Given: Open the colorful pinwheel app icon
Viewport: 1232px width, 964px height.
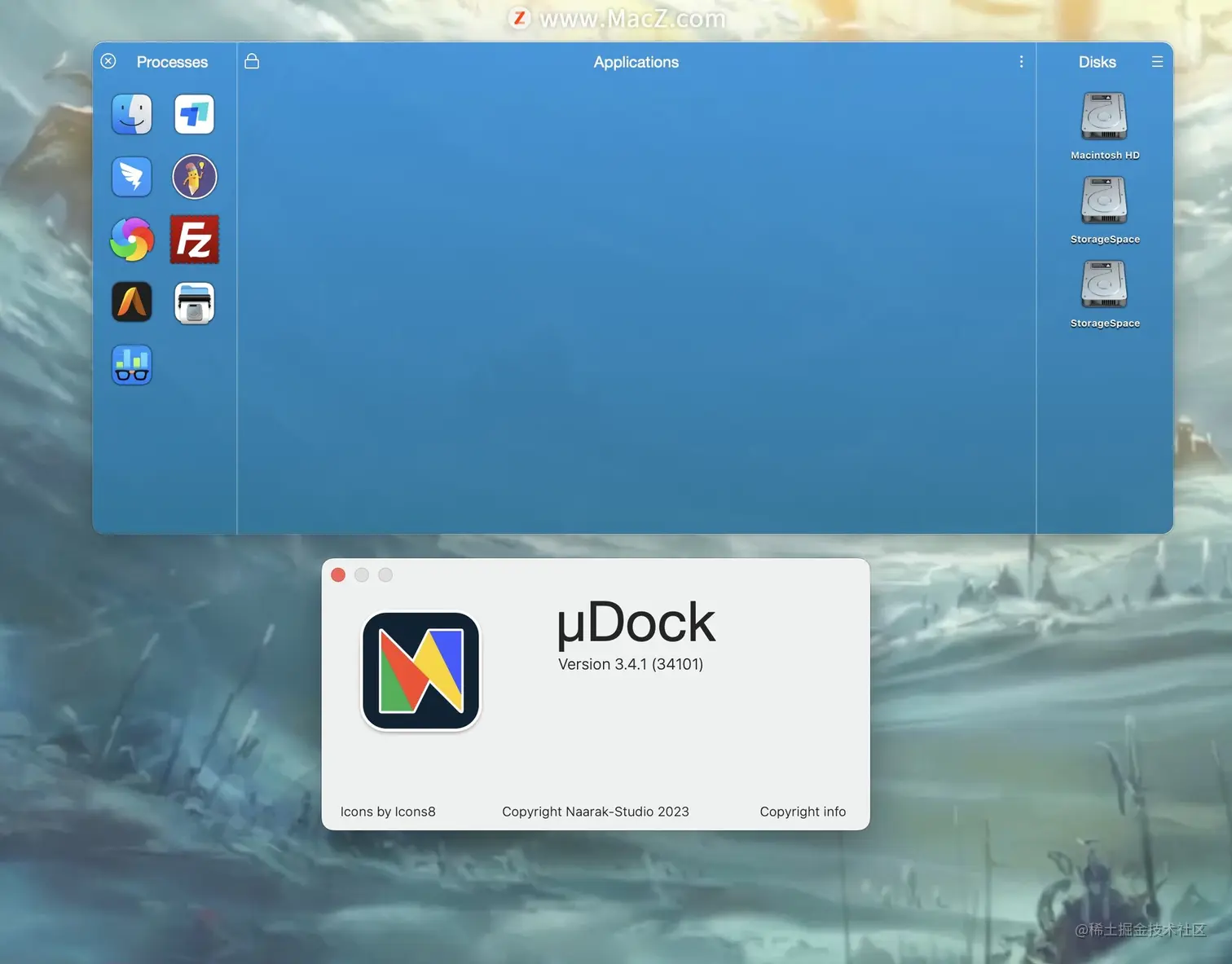Looking at the screenshot, I should [x=132, y=240].
